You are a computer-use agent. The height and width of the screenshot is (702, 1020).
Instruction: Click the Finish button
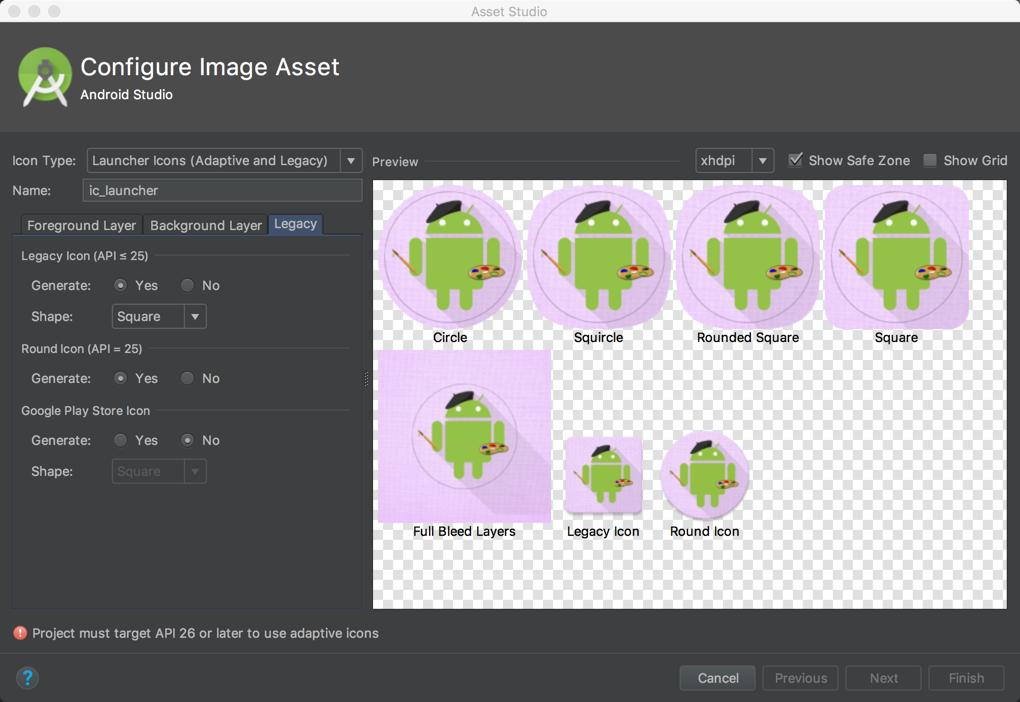click(x=966, y=678)
